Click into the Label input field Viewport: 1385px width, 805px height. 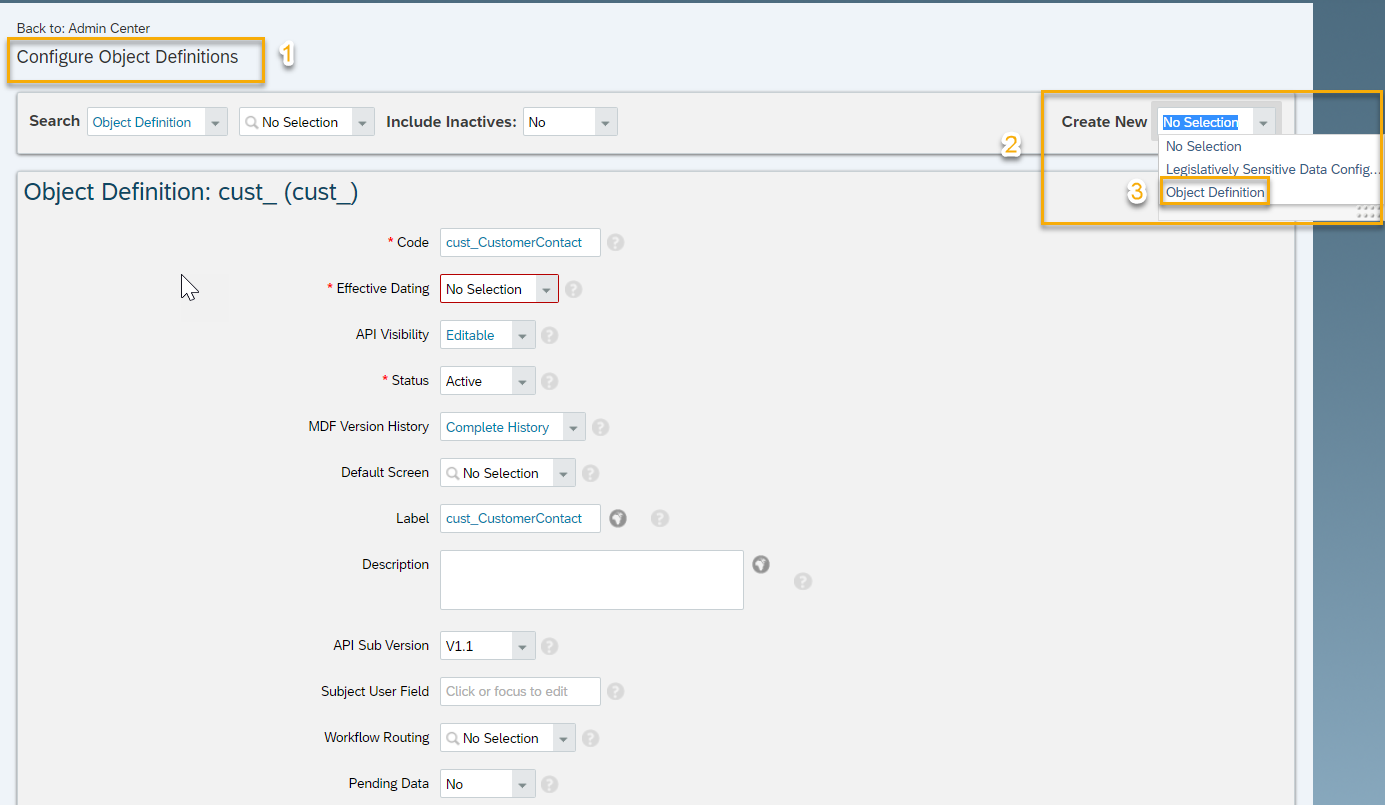pyautogui.click(x=520, y=518)
